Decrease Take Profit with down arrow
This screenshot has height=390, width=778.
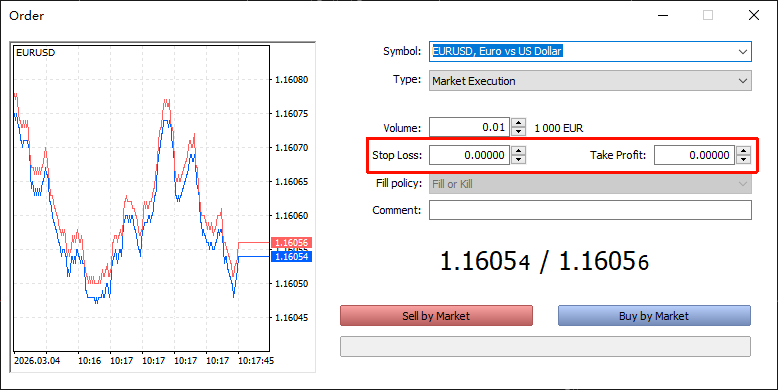click(x=743, y=159)
